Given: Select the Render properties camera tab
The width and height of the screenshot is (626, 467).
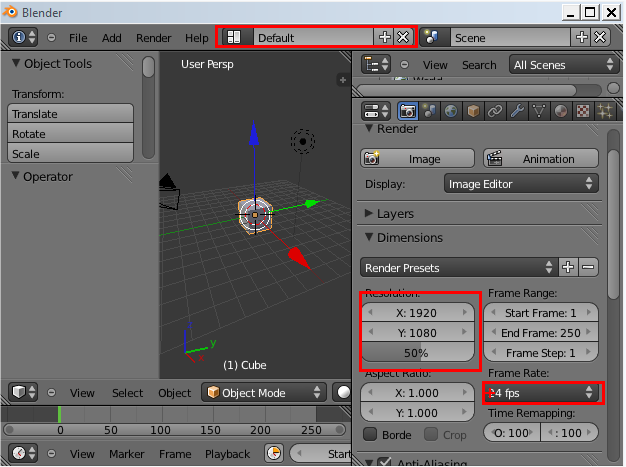Looking at the screenshot, I should pyautogui.click(x=408, y=111).
